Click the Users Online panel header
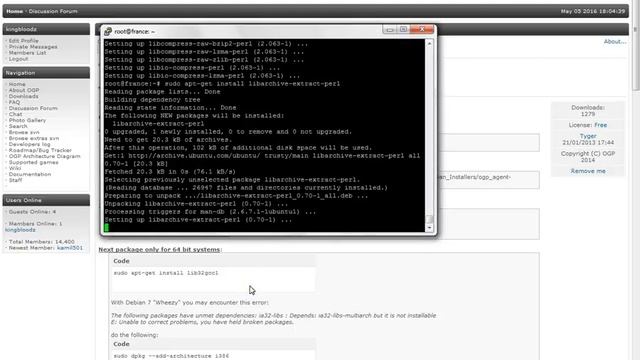This screenshot has width=640, height=360. tap(46, 200)
